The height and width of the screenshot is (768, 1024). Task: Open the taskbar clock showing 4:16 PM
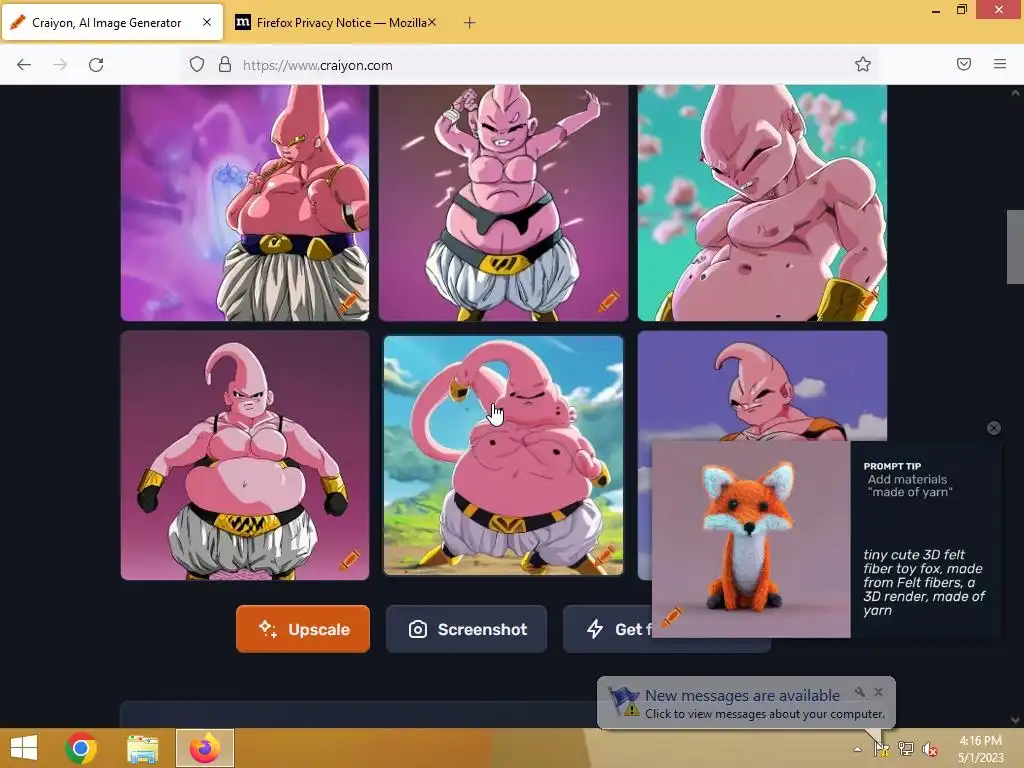tap(981, 749)
